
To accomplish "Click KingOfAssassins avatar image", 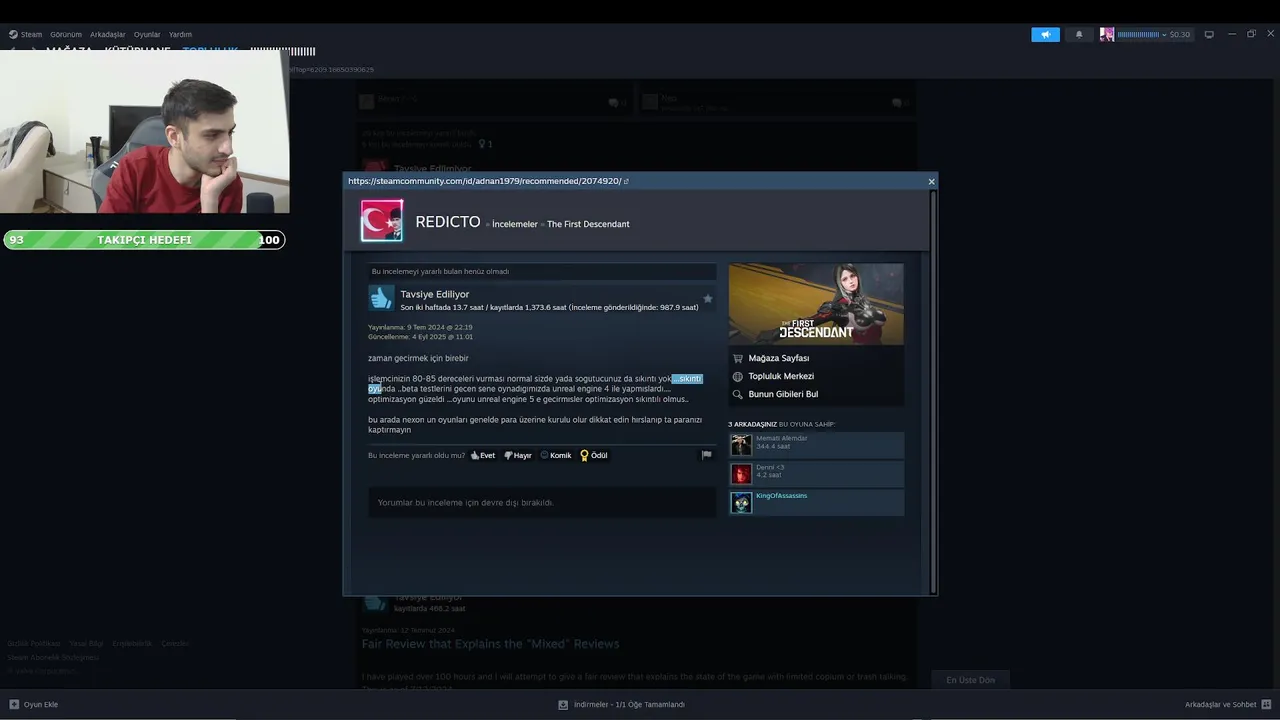I will click(741, 502).
